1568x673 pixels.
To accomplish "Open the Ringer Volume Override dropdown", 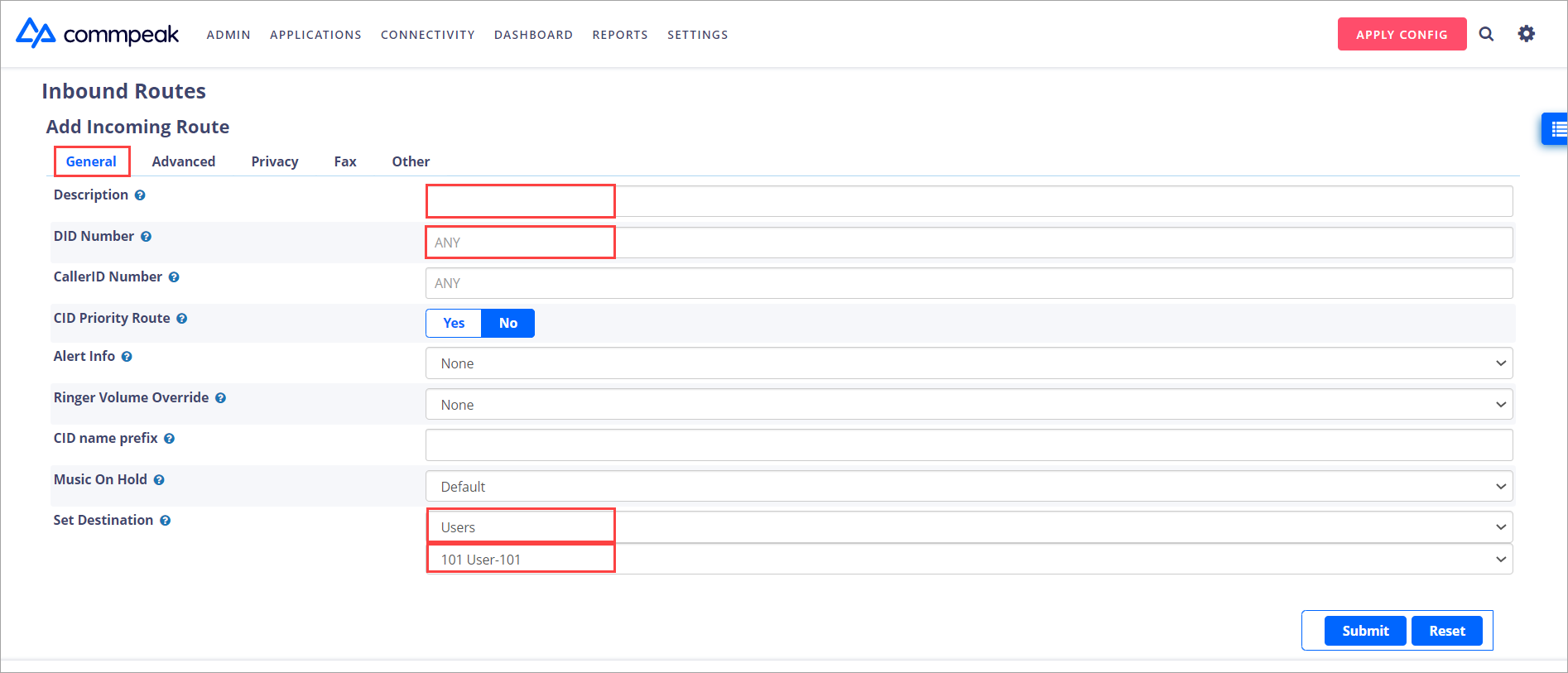I will click(x=969, y=405).
